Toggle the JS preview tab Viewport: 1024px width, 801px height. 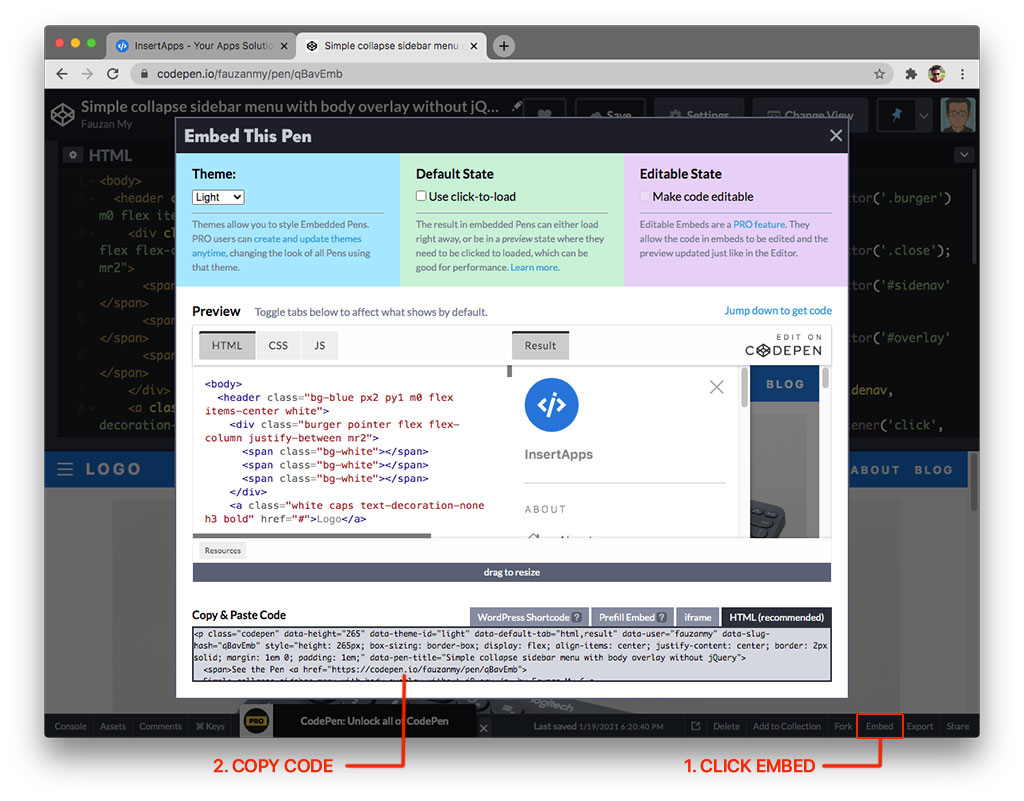pyautogui.click(x=319, y=345)
